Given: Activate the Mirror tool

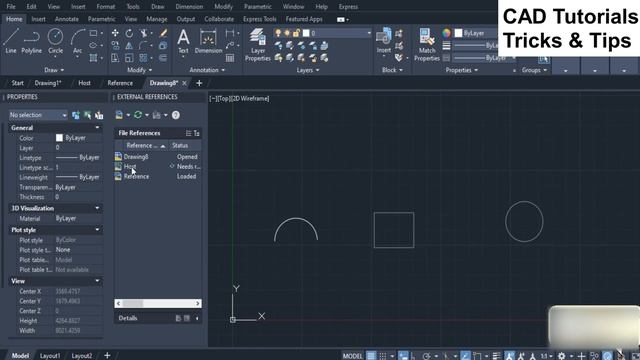Looking at the screenshot, I should point(129,45).
